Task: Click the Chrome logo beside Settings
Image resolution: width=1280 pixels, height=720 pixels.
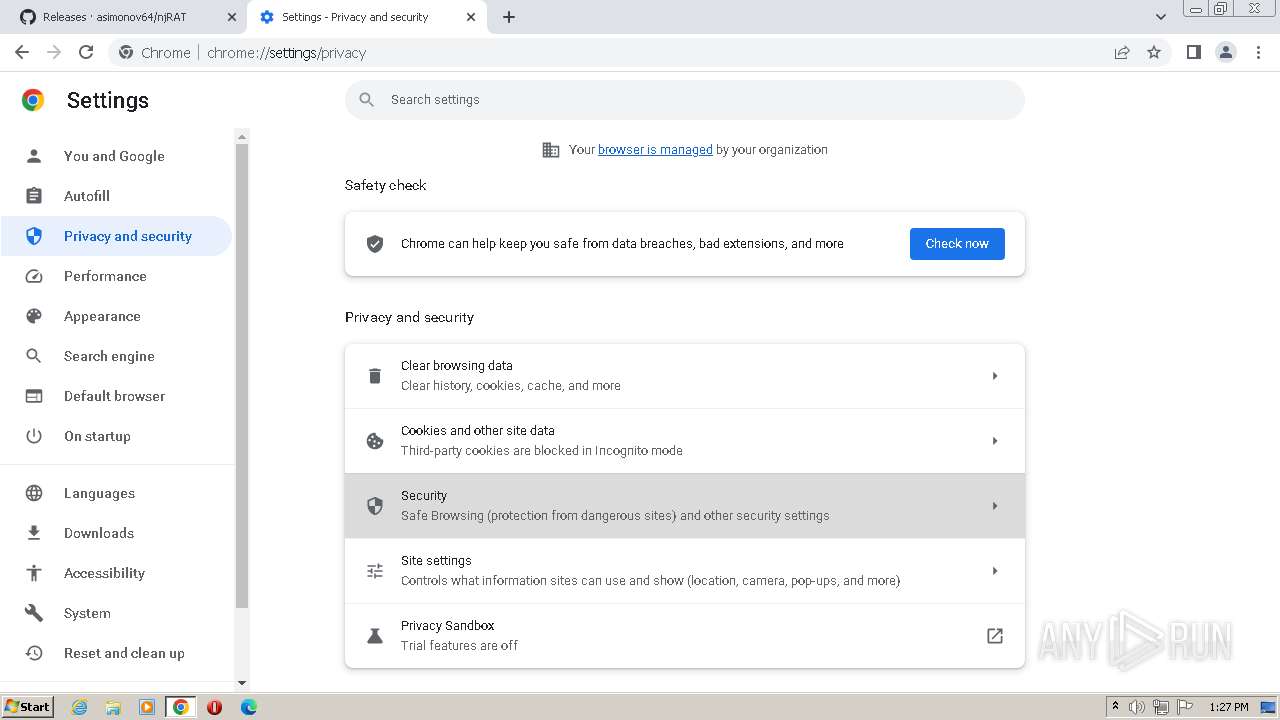Action: tap(33, 100)
